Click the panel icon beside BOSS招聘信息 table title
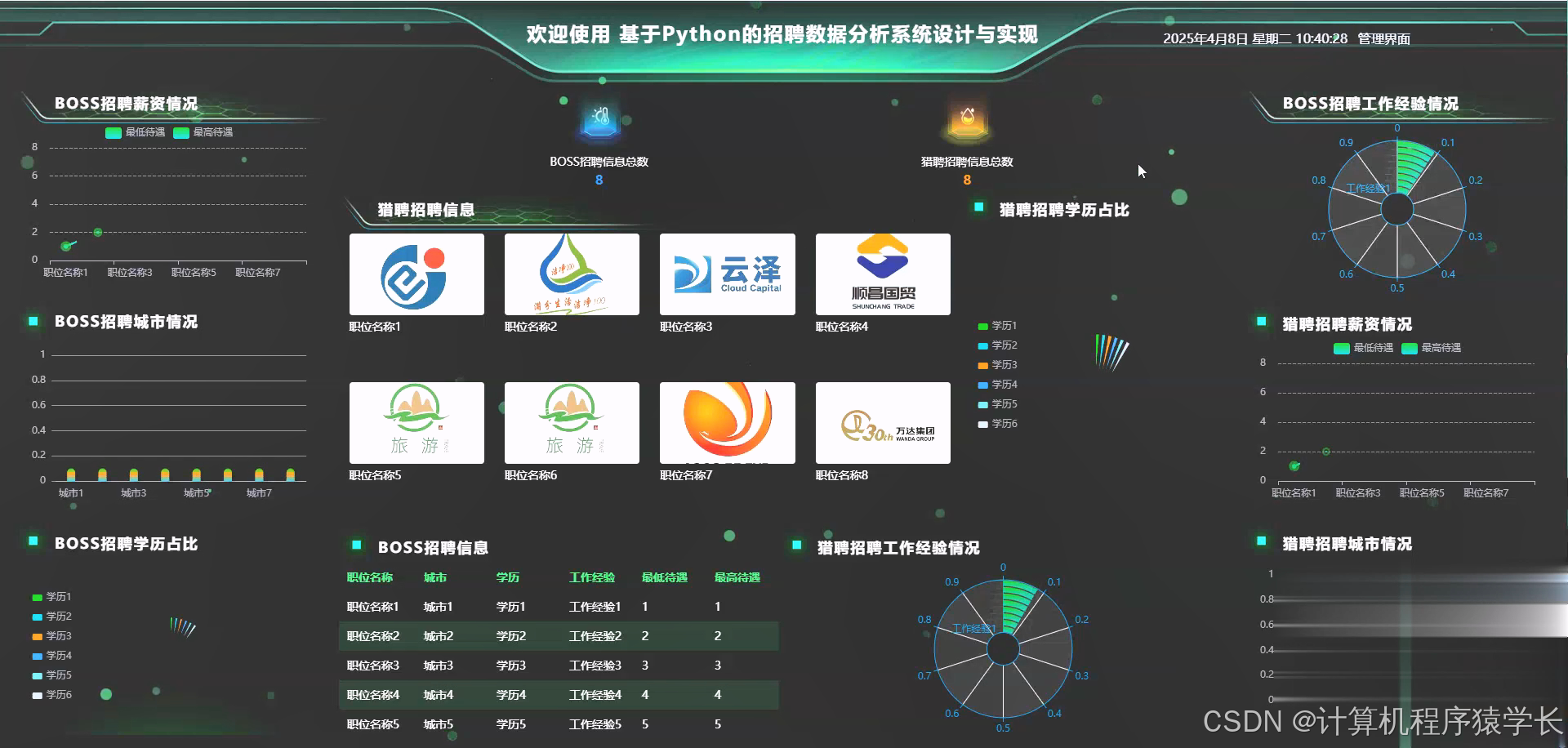 [x=355, y=543]
